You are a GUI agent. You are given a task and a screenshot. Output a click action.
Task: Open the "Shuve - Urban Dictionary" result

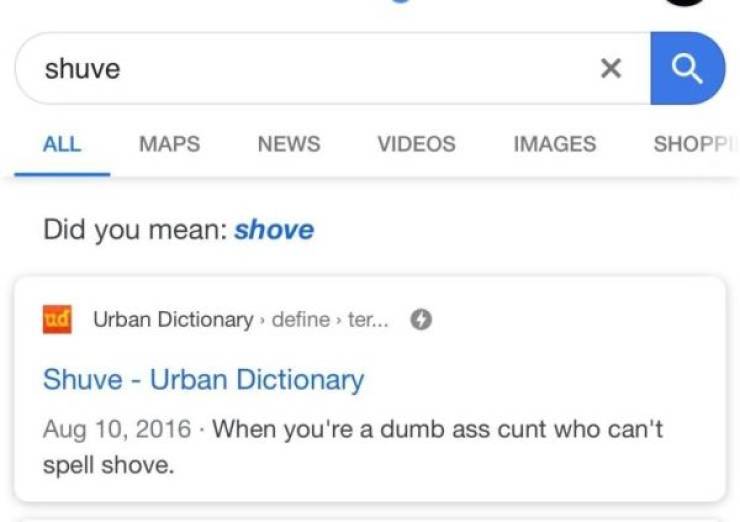(x=203, y=380)
